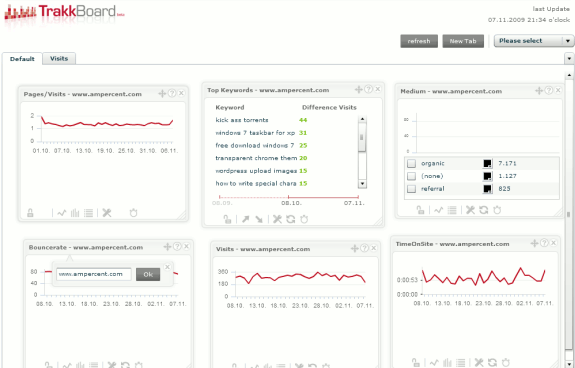Click the www.ampercent.com input field
This screenshot has height=368, width=575.
(x=94, y=274)
